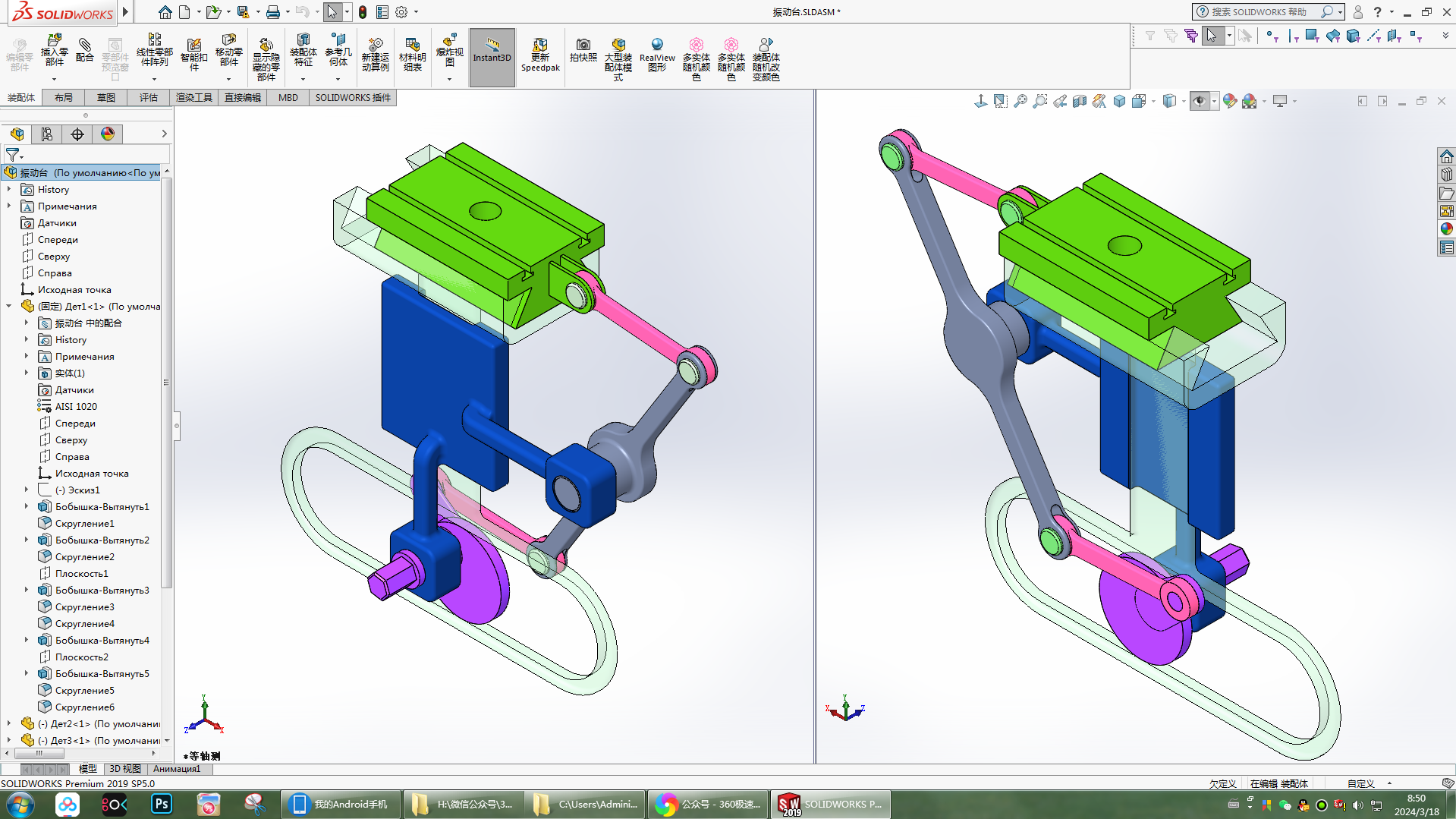Toggle RealView图形 graphics
Viewport: 1456px width, 819px height.
click(x=657, y=55)
